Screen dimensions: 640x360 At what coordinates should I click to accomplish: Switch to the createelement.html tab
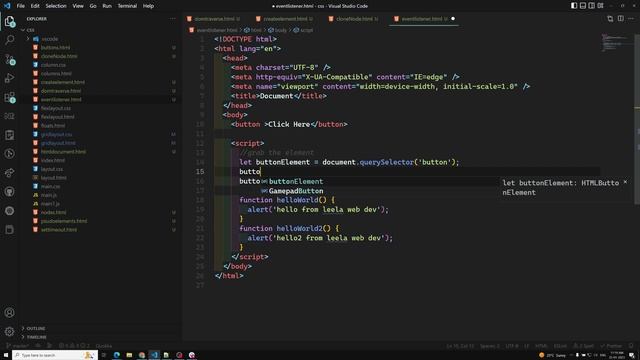[x=285, y=19]
